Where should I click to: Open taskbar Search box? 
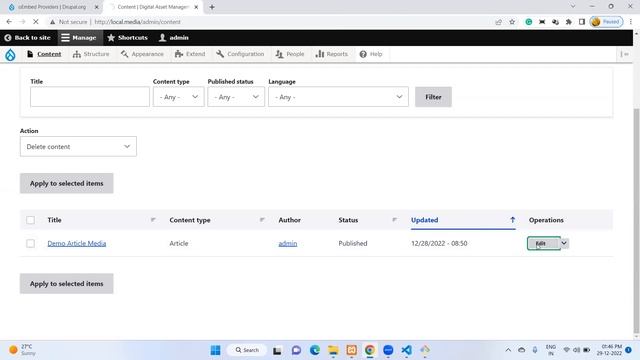pyautogui.click(x=247, y=350)
